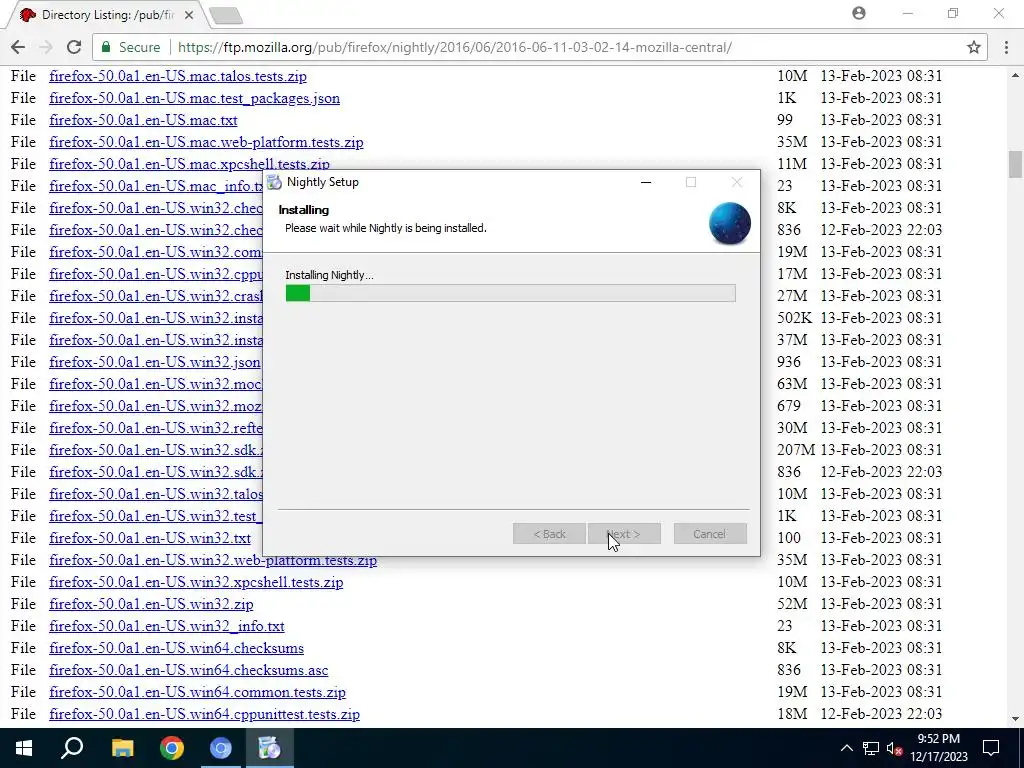Click the 679 file size value

coord(788,406)
